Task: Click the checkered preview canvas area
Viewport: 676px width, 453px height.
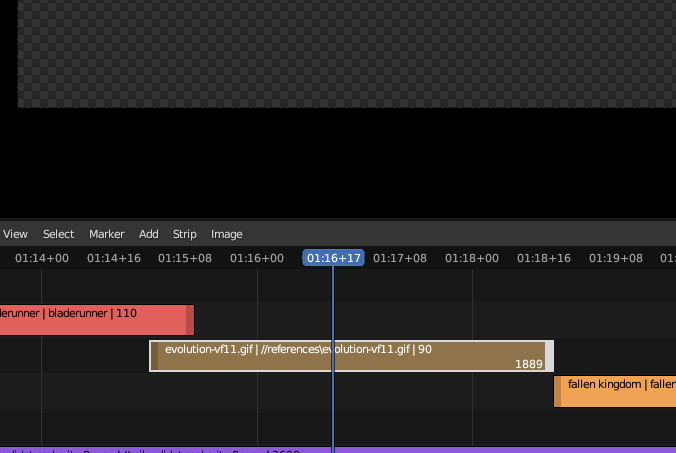Action: coord(347,53)
